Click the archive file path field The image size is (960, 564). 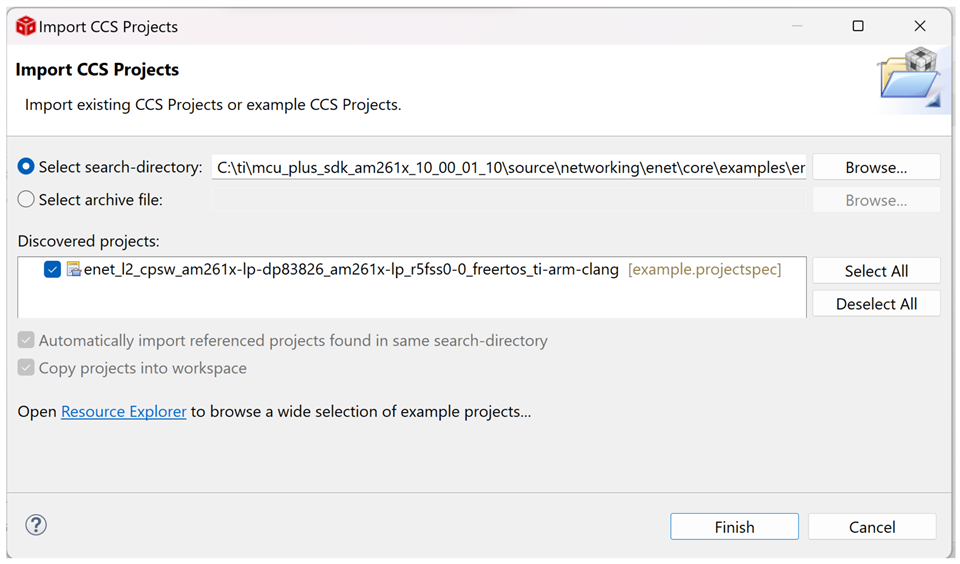pos(510,200)
